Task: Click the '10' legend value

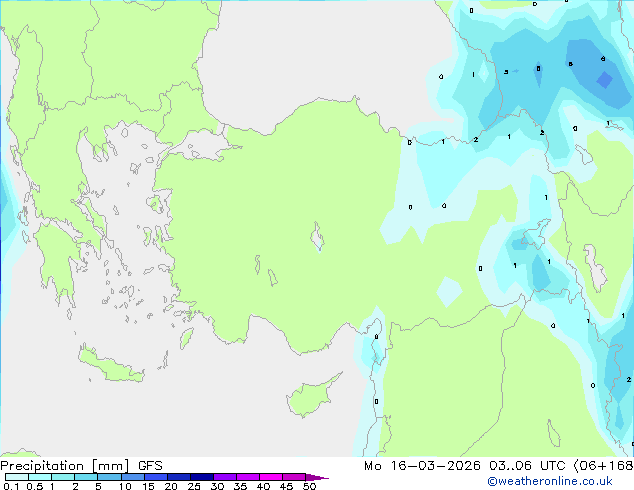Action: click(125, 486)
